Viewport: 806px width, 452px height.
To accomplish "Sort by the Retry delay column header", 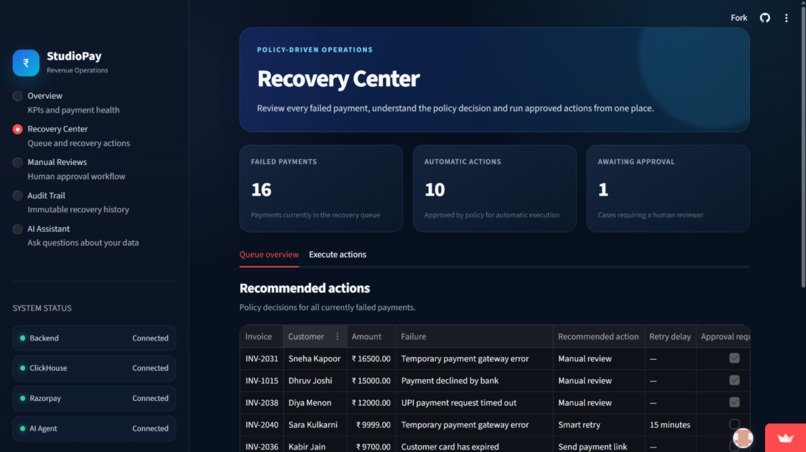I will (670, 336).
